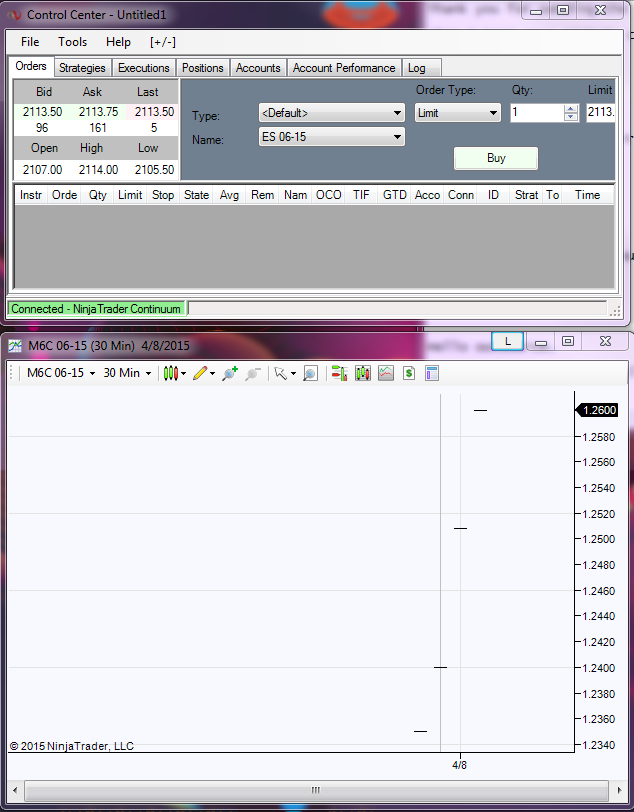Viewport: 634px width, 812px height.
Task: Switch to the Strategies tab
Action: pyautogui.click(x=82, y=68)
